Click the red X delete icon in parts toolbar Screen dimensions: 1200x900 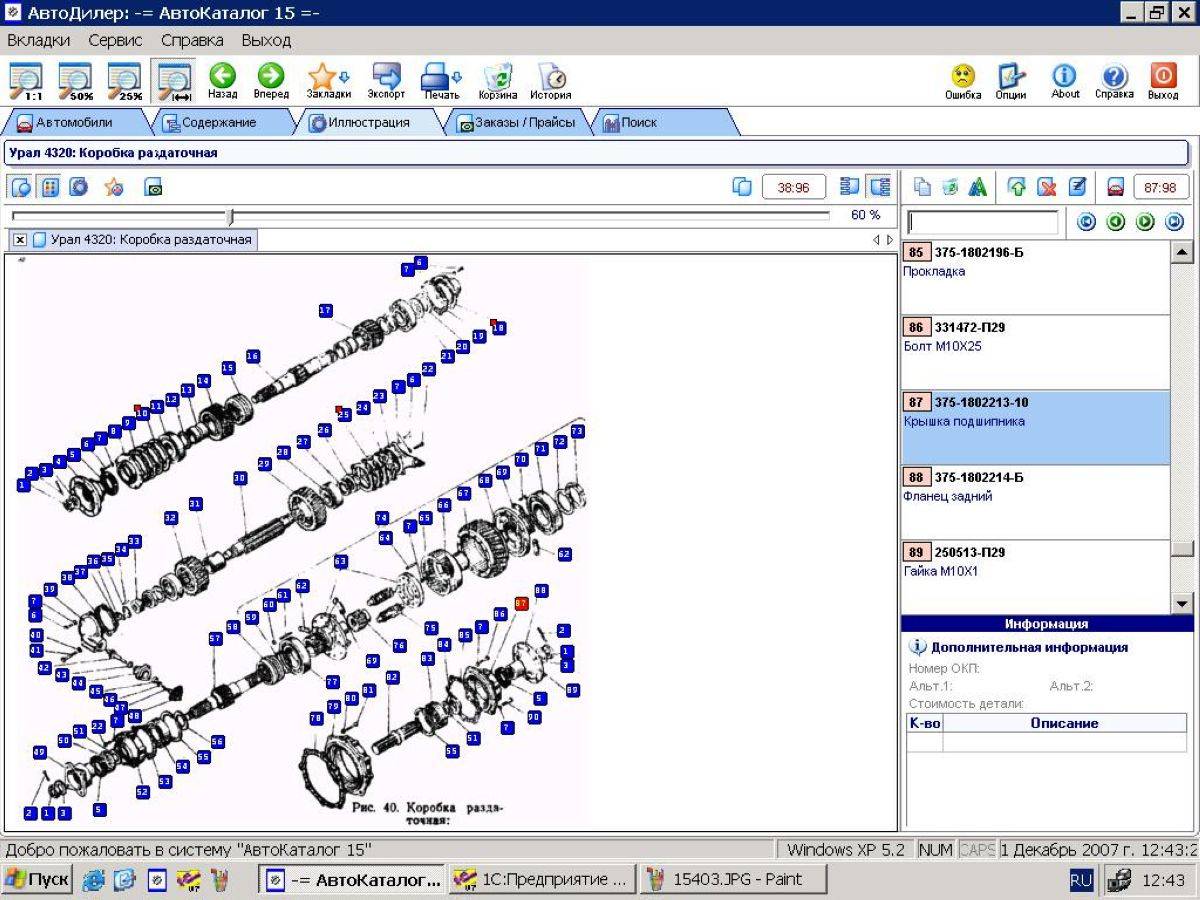point(1046,187)
